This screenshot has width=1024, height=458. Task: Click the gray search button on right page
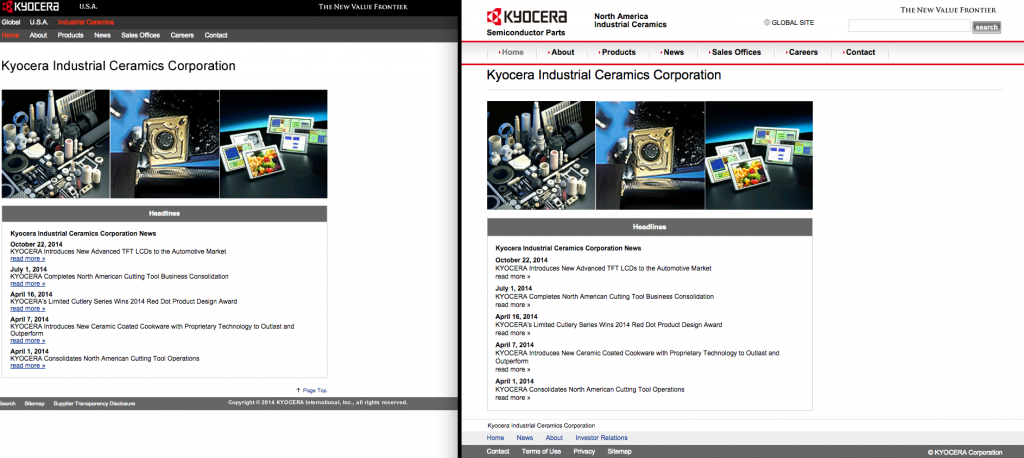986,27
